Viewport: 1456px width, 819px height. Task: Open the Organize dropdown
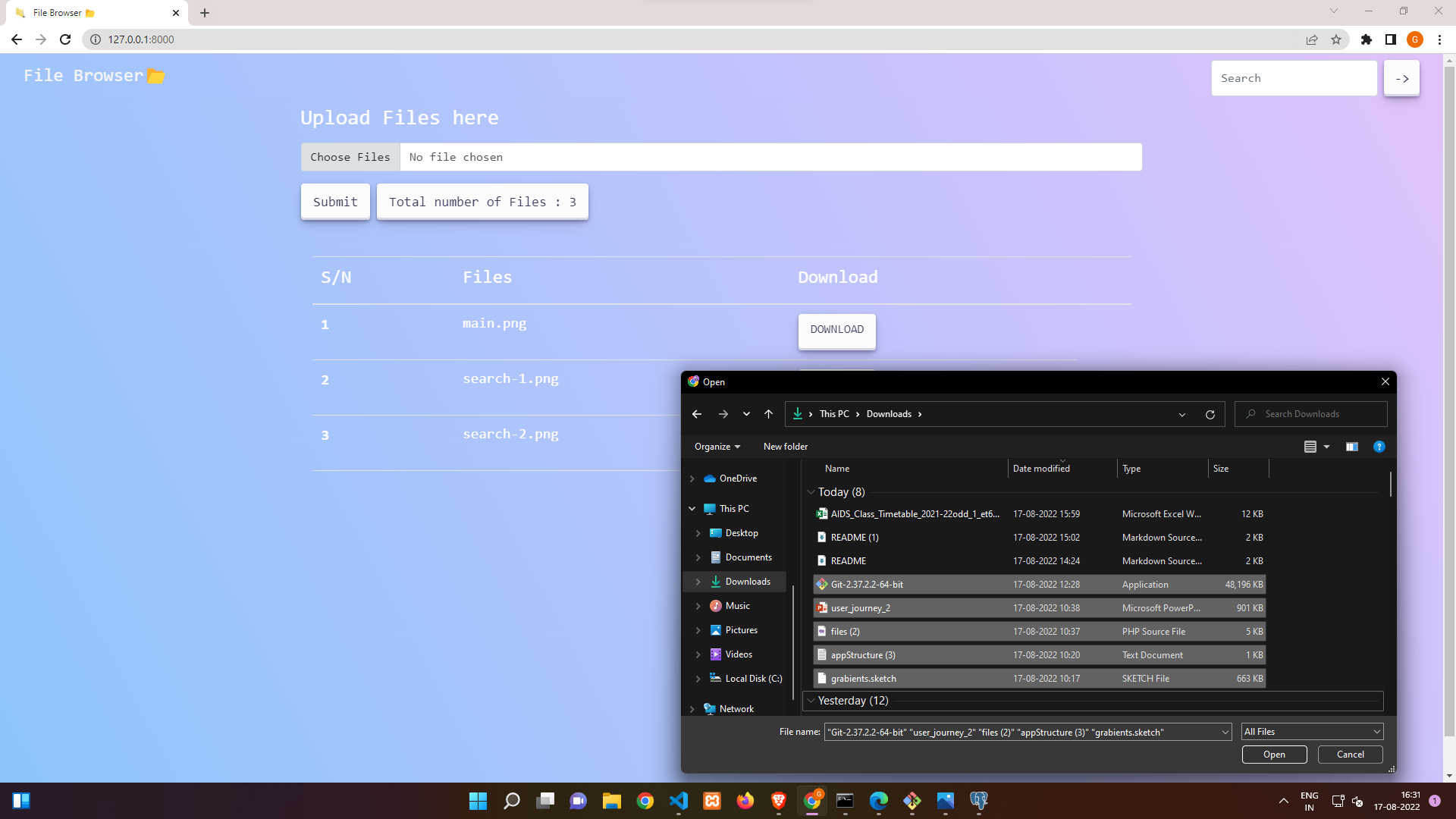coord(716,447)
